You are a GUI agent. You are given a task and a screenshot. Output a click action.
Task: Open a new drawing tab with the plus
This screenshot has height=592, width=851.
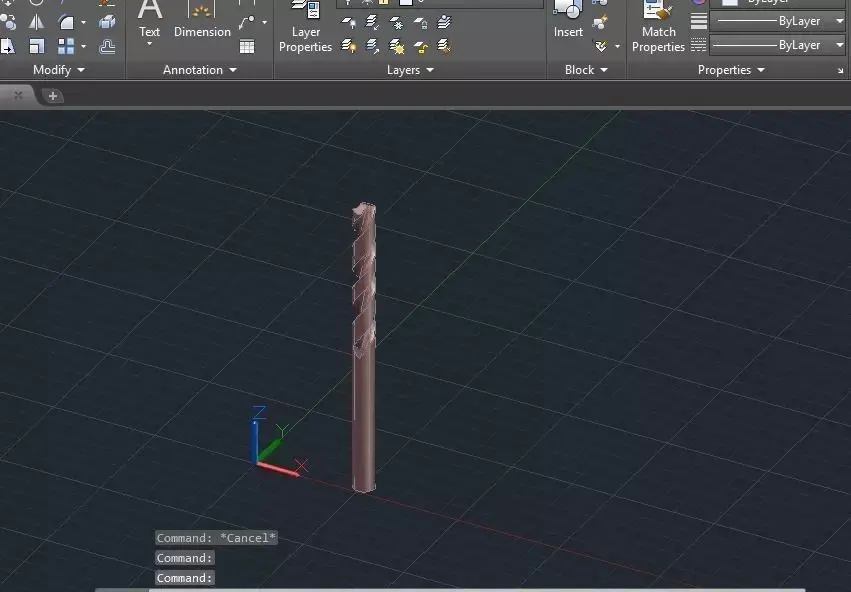coord(52,95)
